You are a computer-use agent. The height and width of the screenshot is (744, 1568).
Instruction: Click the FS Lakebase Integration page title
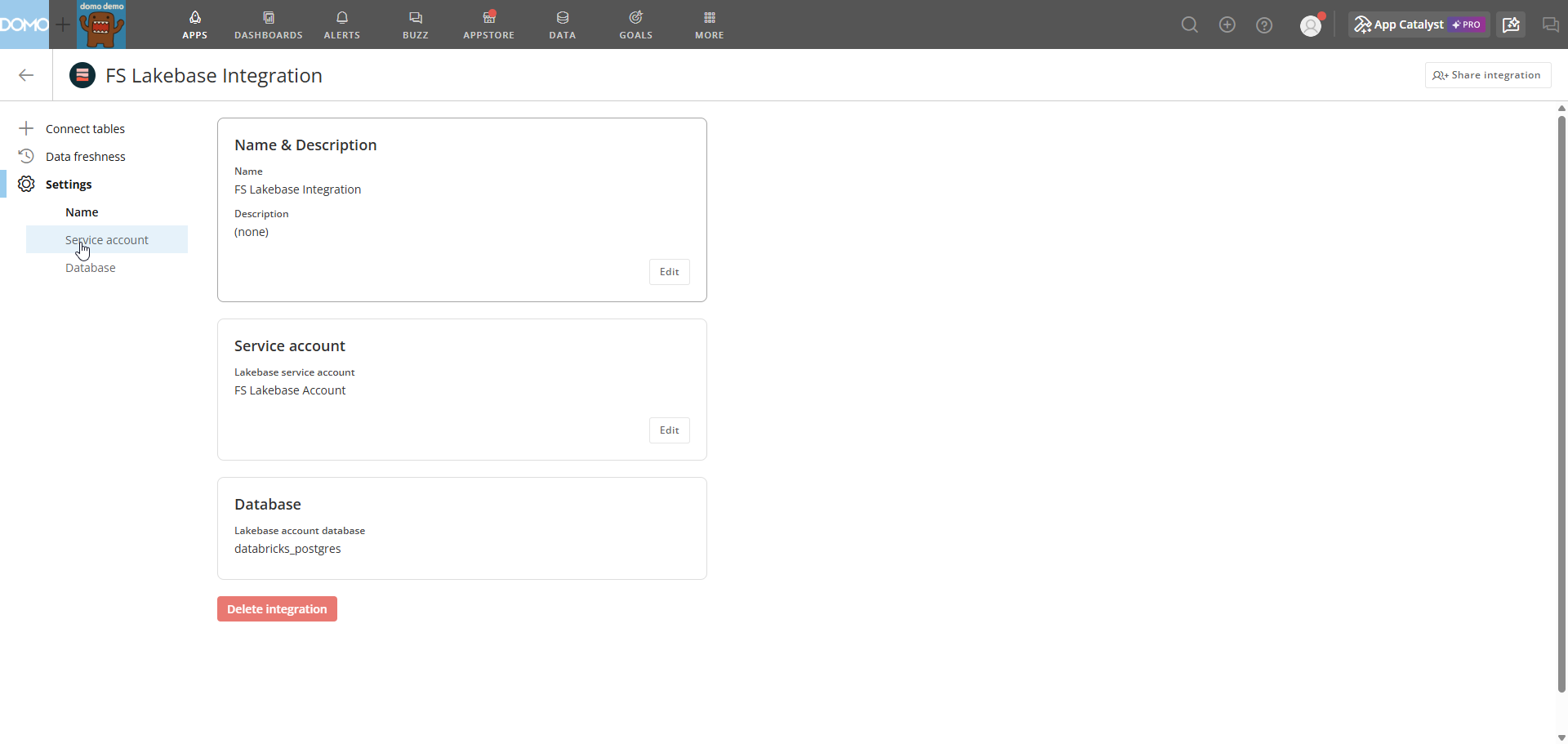tap(214, 75)
